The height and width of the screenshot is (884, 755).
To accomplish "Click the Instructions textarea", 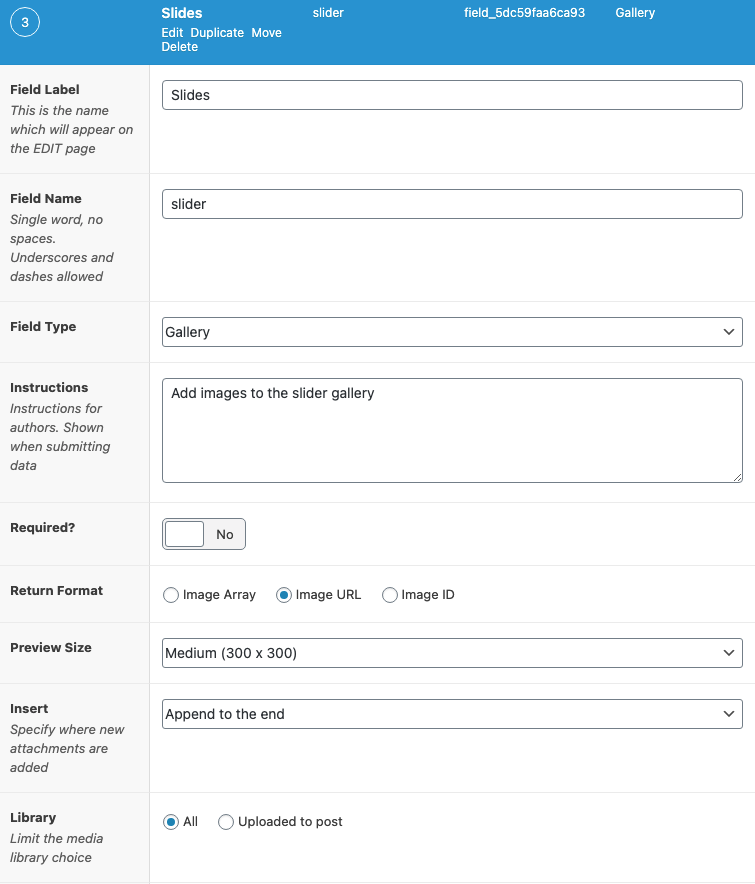I will click(452, 430).
